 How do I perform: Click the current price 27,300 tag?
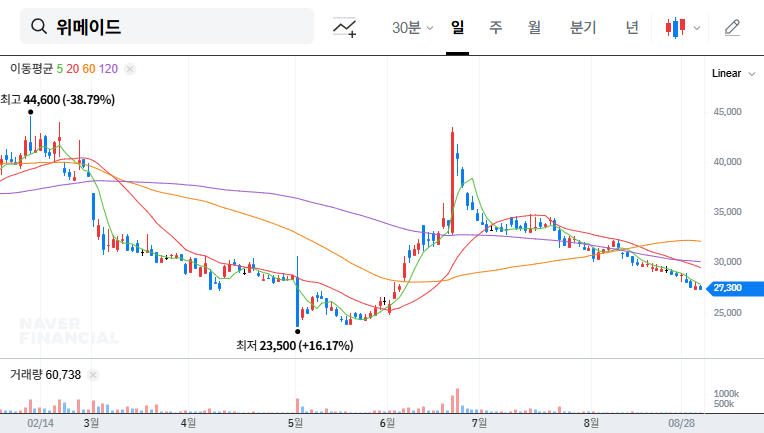click(x=735, y=288)
